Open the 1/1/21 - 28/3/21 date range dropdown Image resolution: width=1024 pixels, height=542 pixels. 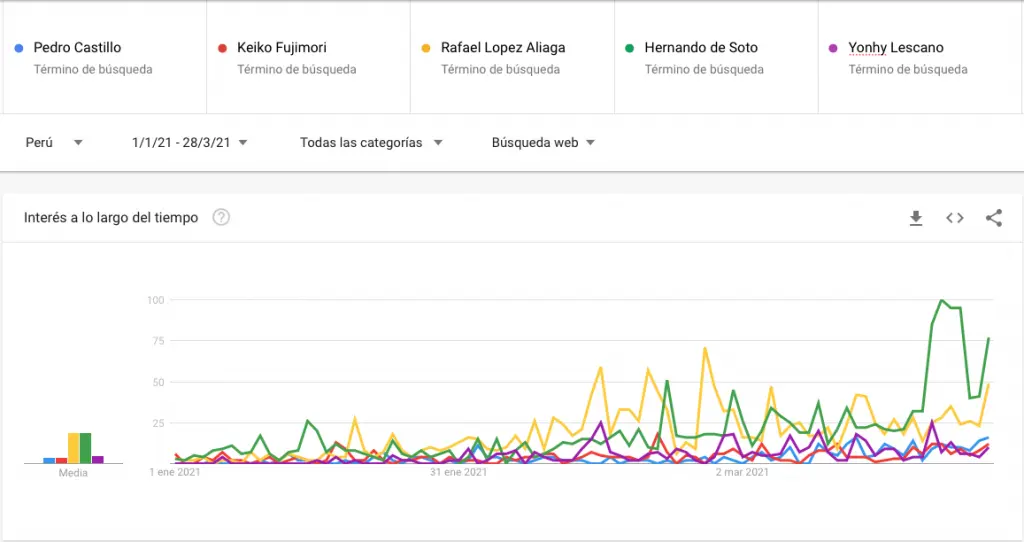(189, 142)
